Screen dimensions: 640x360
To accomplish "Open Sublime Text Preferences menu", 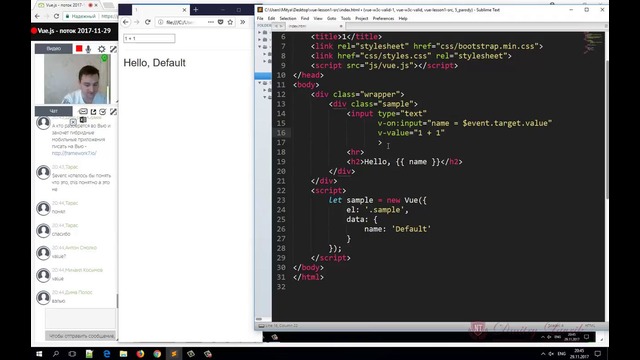I will 383,18.
